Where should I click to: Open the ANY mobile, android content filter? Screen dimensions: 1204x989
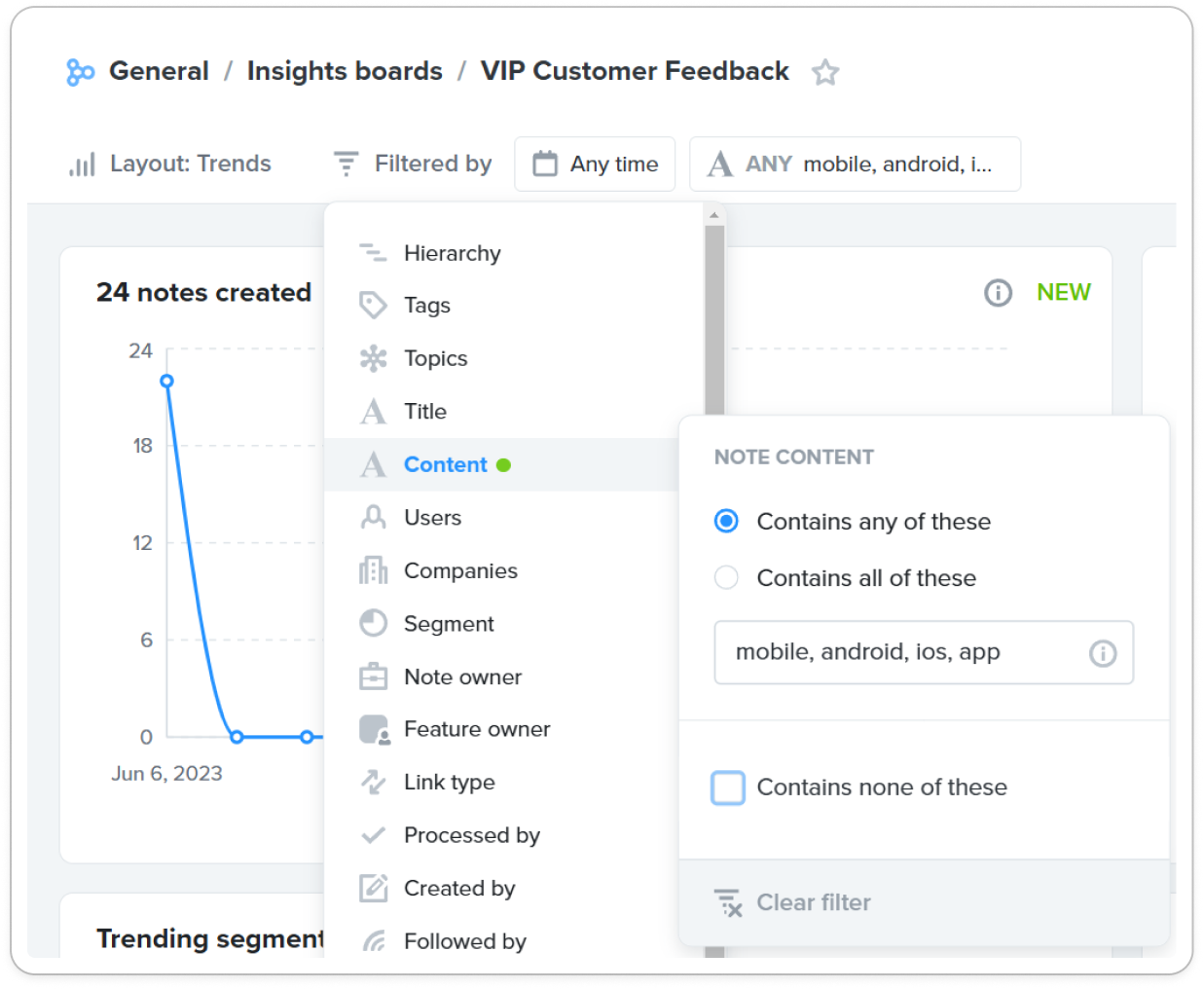pyautogui.click(x=855, y=164)
